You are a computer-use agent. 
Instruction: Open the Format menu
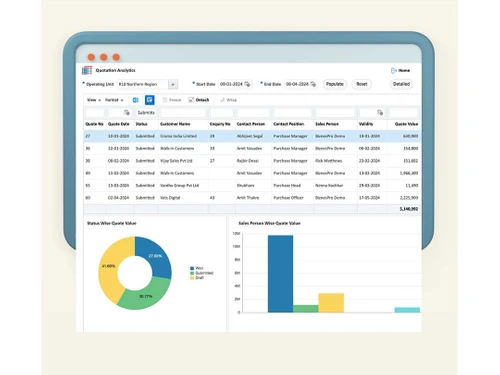coord(114,100)
